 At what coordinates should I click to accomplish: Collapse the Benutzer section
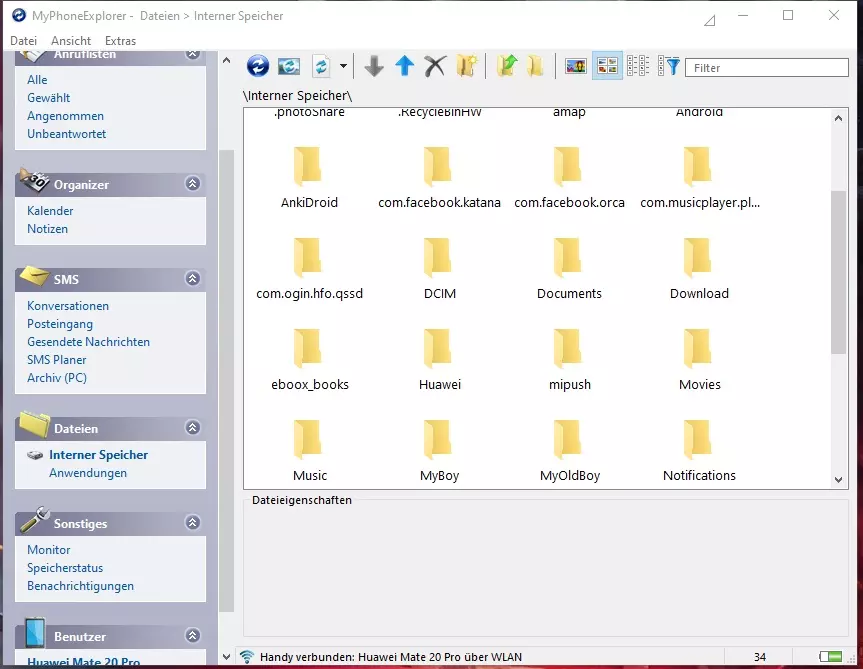[193, 635]
